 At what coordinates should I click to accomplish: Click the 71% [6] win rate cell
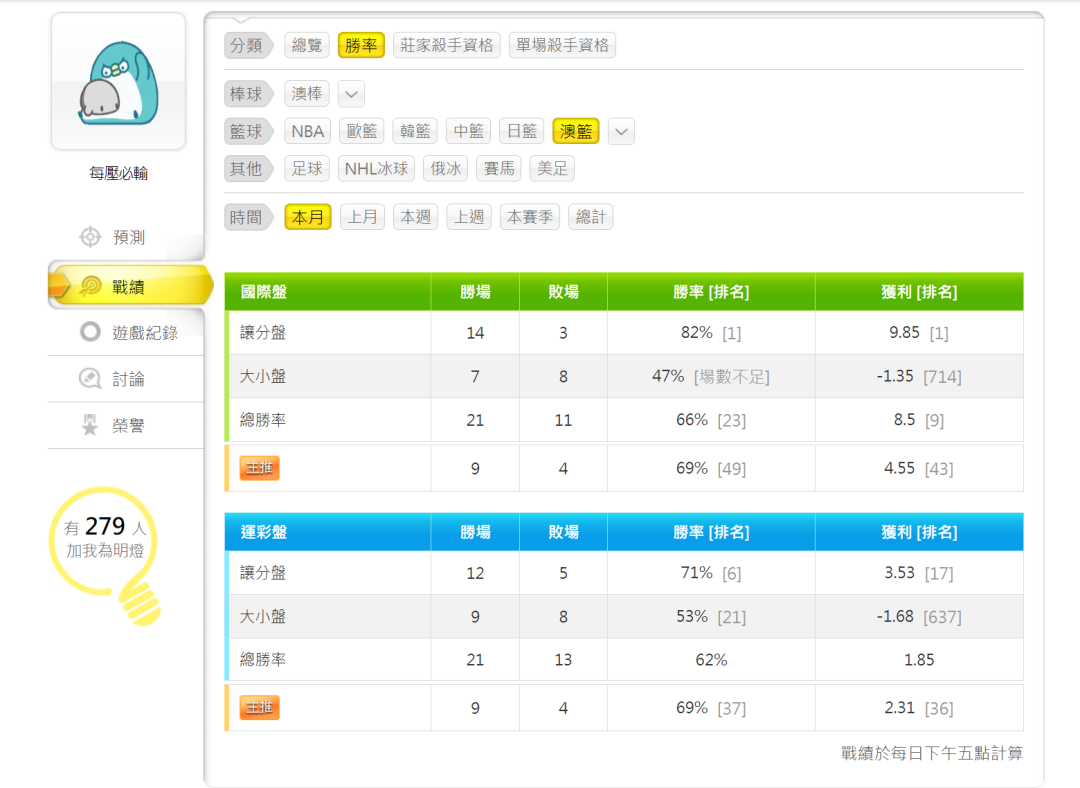(x=712, y=573)
